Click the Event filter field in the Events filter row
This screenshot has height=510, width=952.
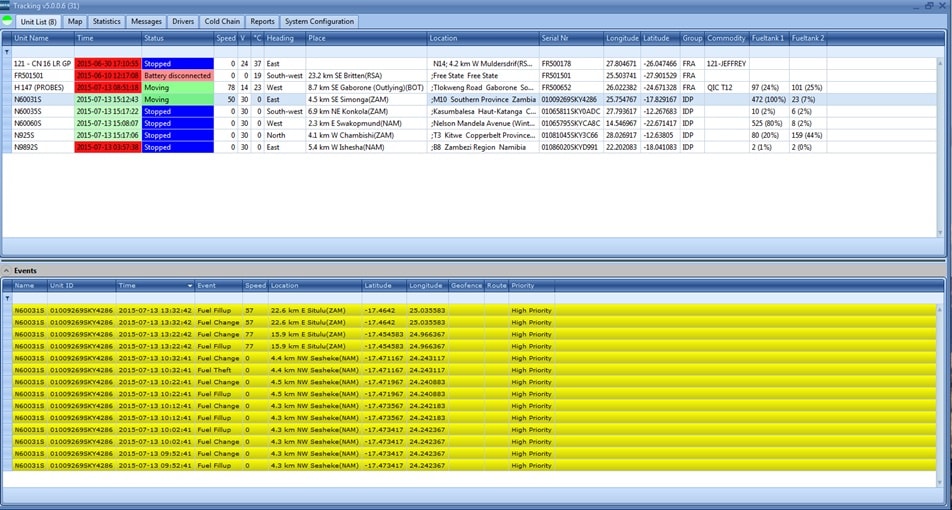coord(219,298)
